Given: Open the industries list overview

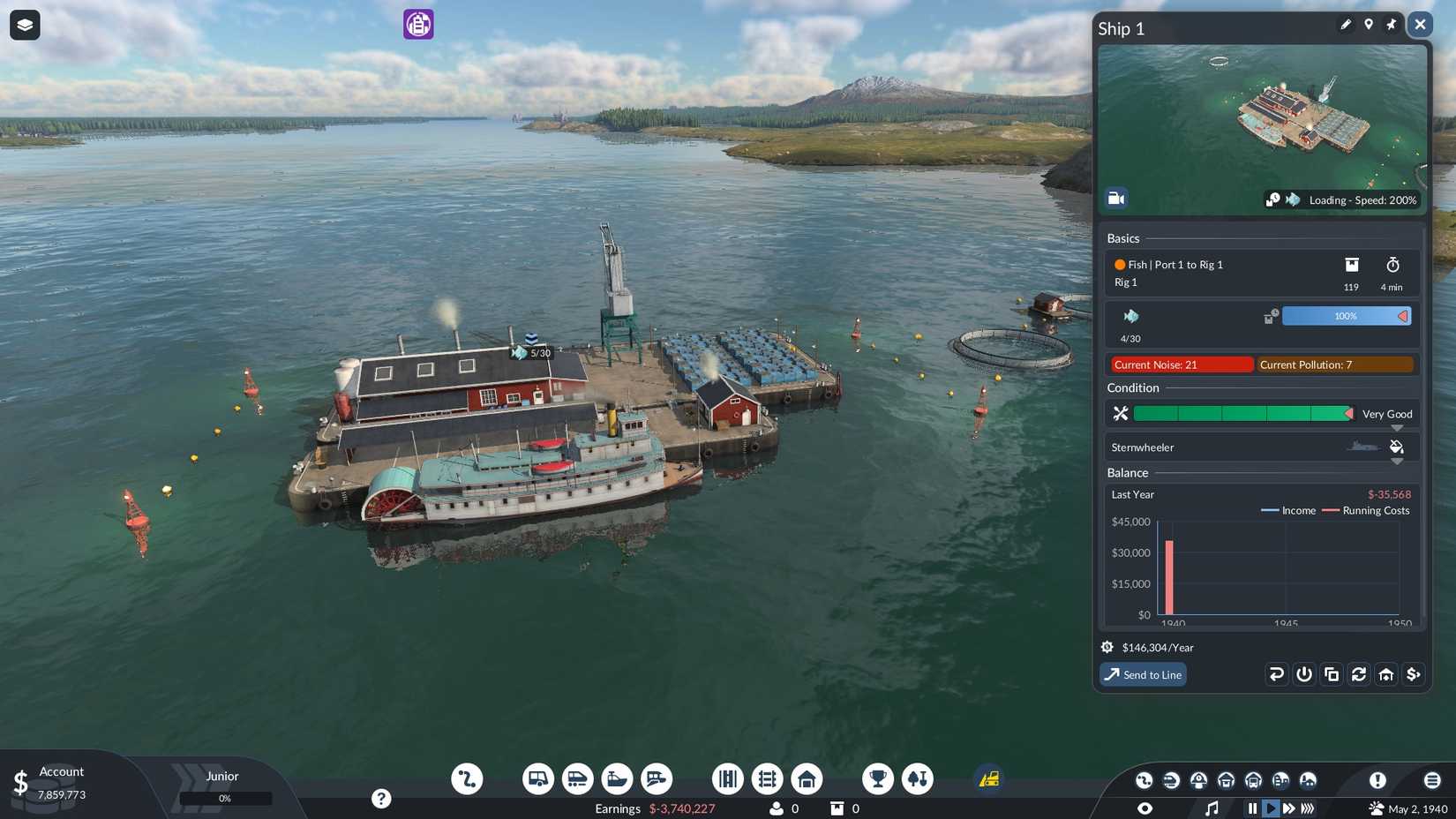Looking at the screenshot, I should (x=1308, y=780).
